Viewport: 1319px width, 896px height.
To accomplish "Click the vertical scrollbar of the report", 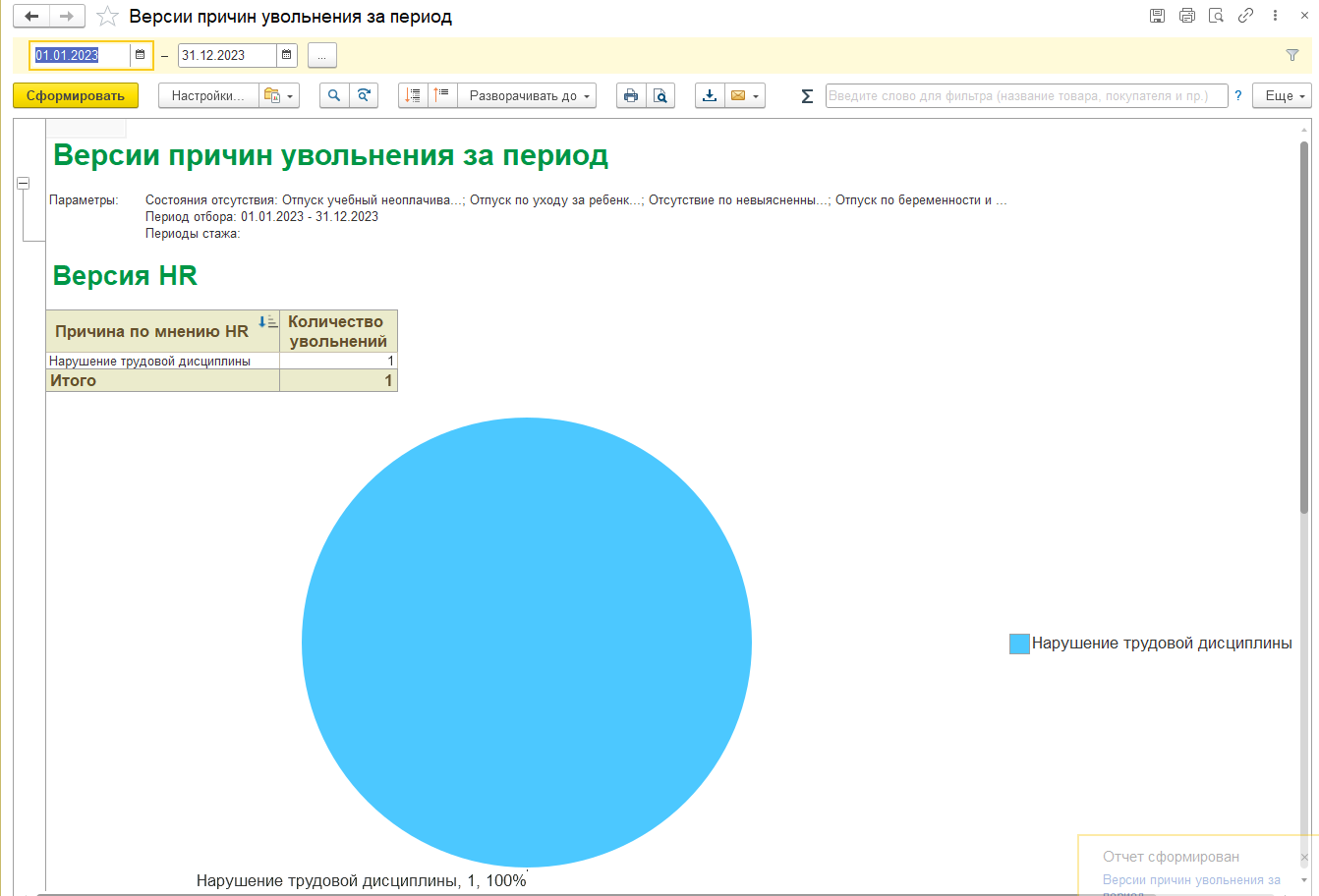I will [x=1304, y=327].
